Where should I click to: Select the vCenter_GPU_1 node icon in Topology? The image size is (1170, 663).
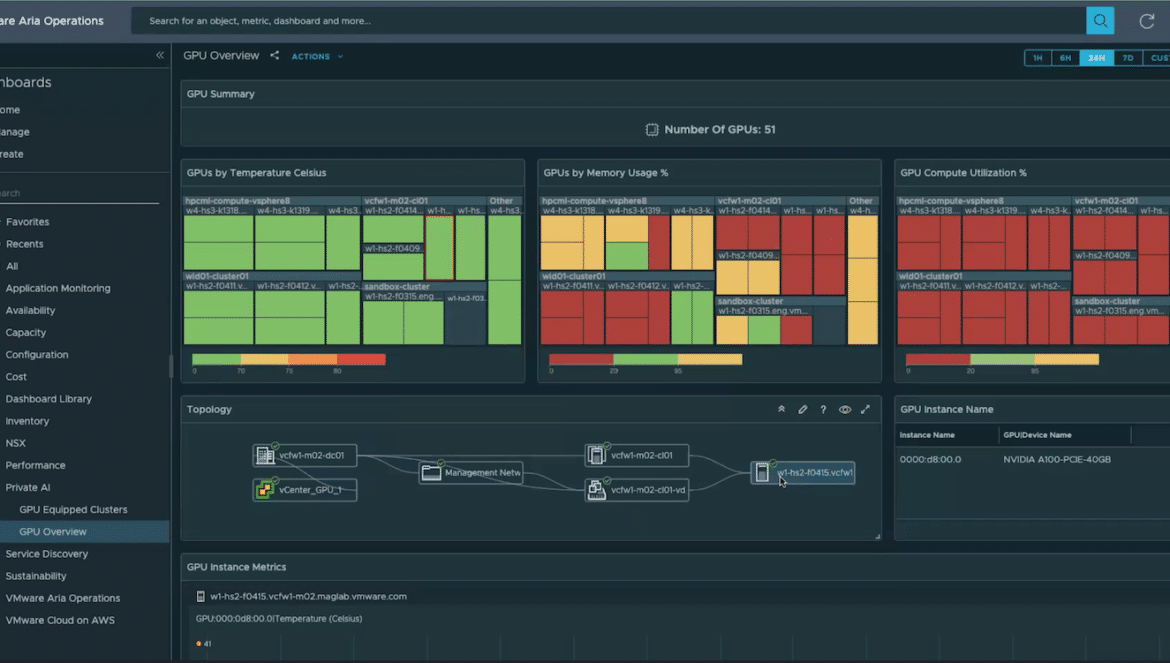[265, 490]
